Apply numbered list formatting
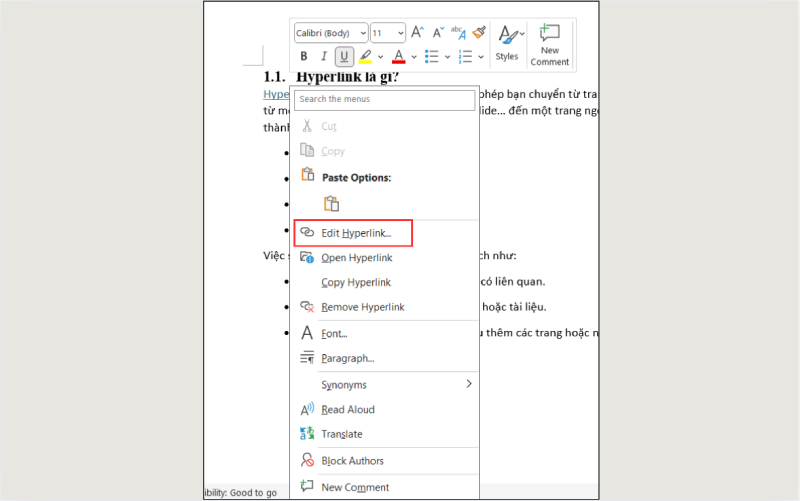This screenshot has width=800, height=501. click(x=465, y=57)
